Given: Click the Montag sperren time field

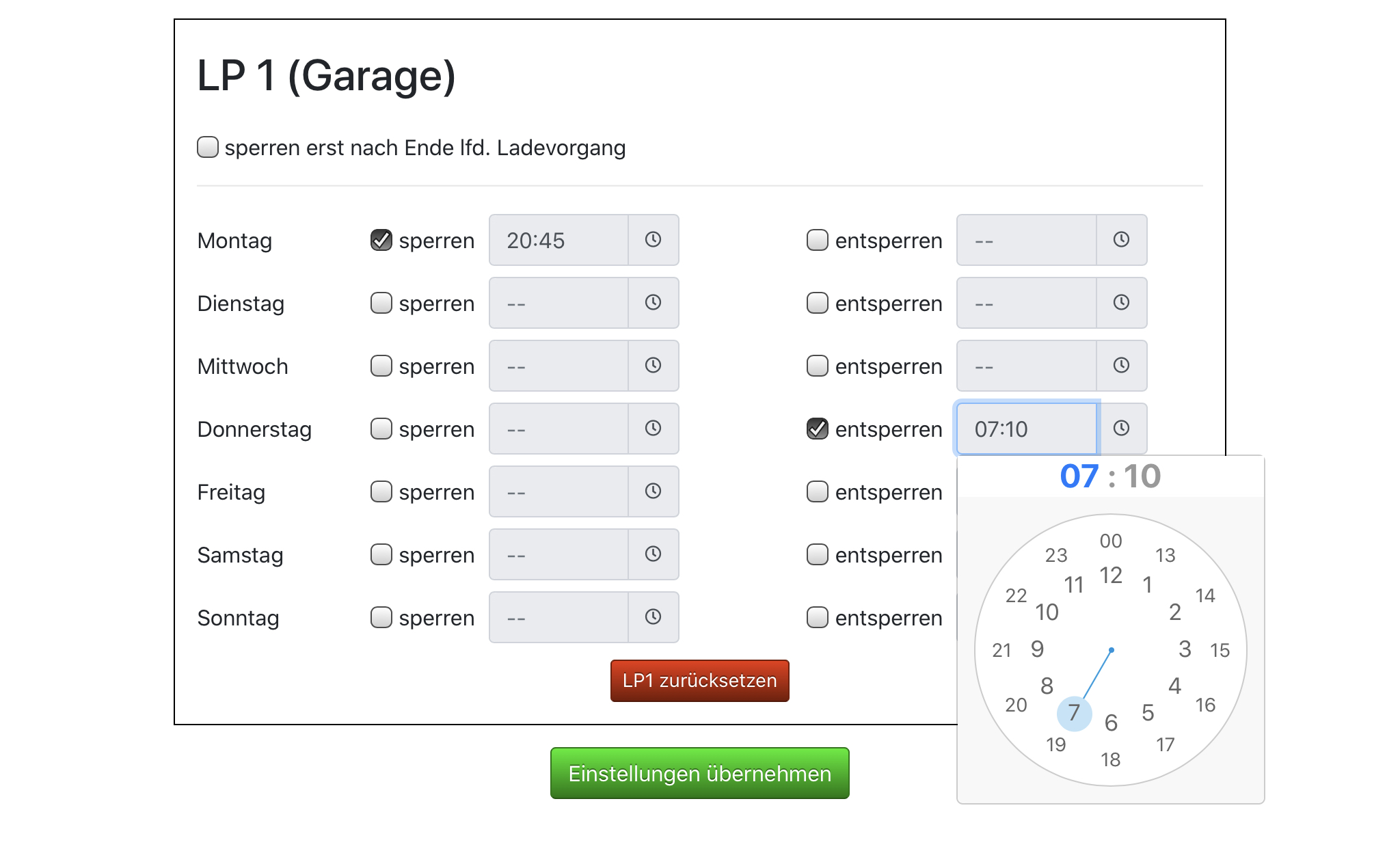Looking at the screenshot, I should click(558, 240).
